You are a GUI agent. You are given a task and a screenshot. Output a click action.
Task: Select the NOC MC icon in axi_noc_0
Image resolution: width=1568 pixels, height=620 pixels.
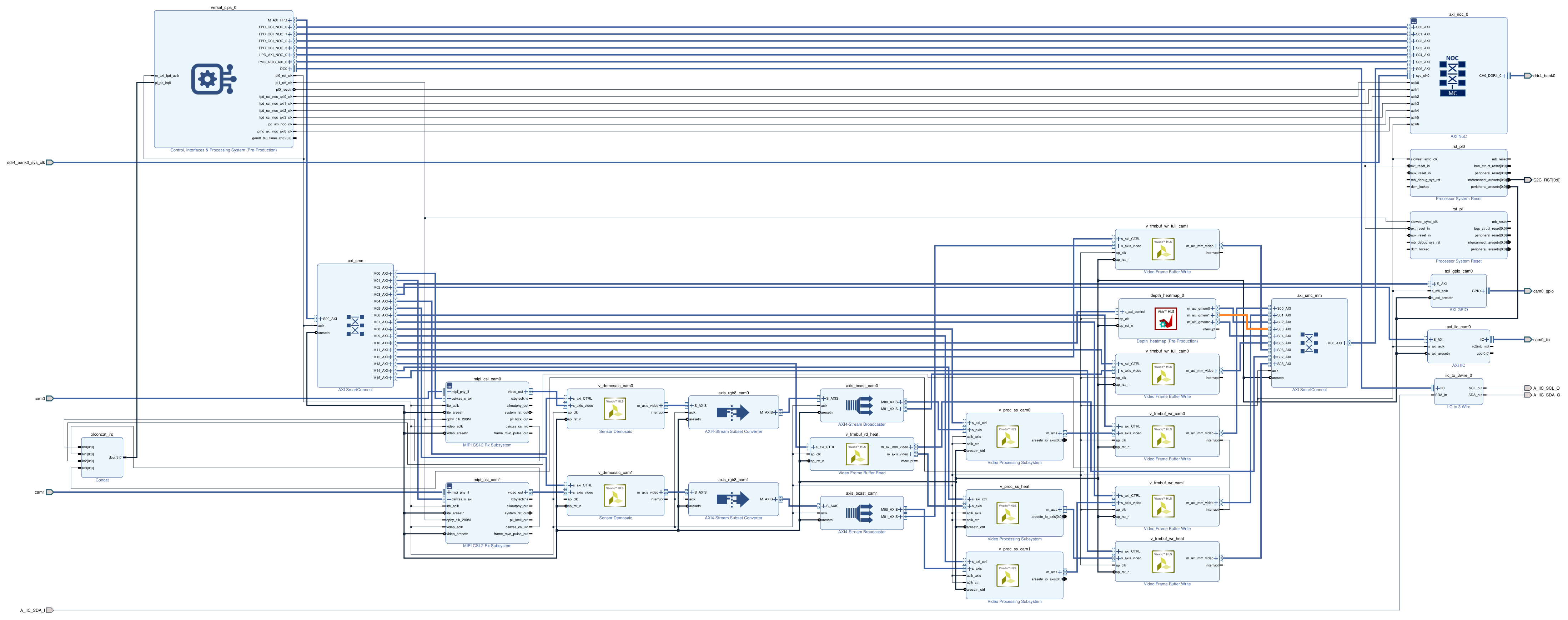(1452, 76)
